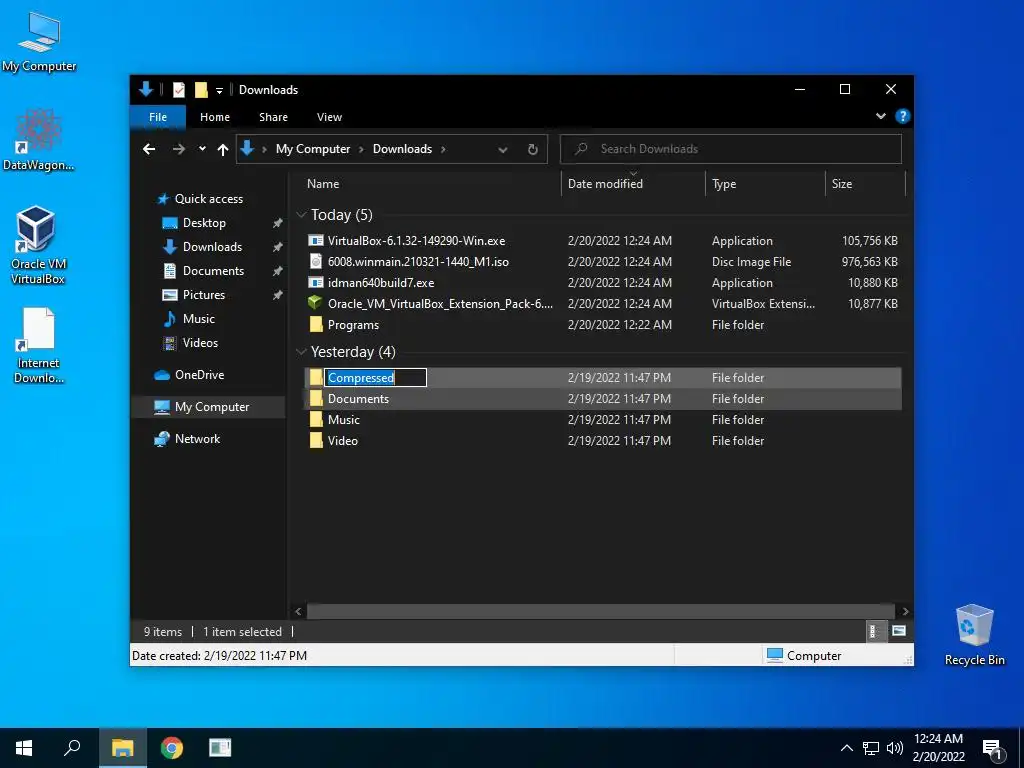Open the recent locations dropdown arrow
Image resolution: width=1024 pixels, height=768 pixels.
(202, 149)
